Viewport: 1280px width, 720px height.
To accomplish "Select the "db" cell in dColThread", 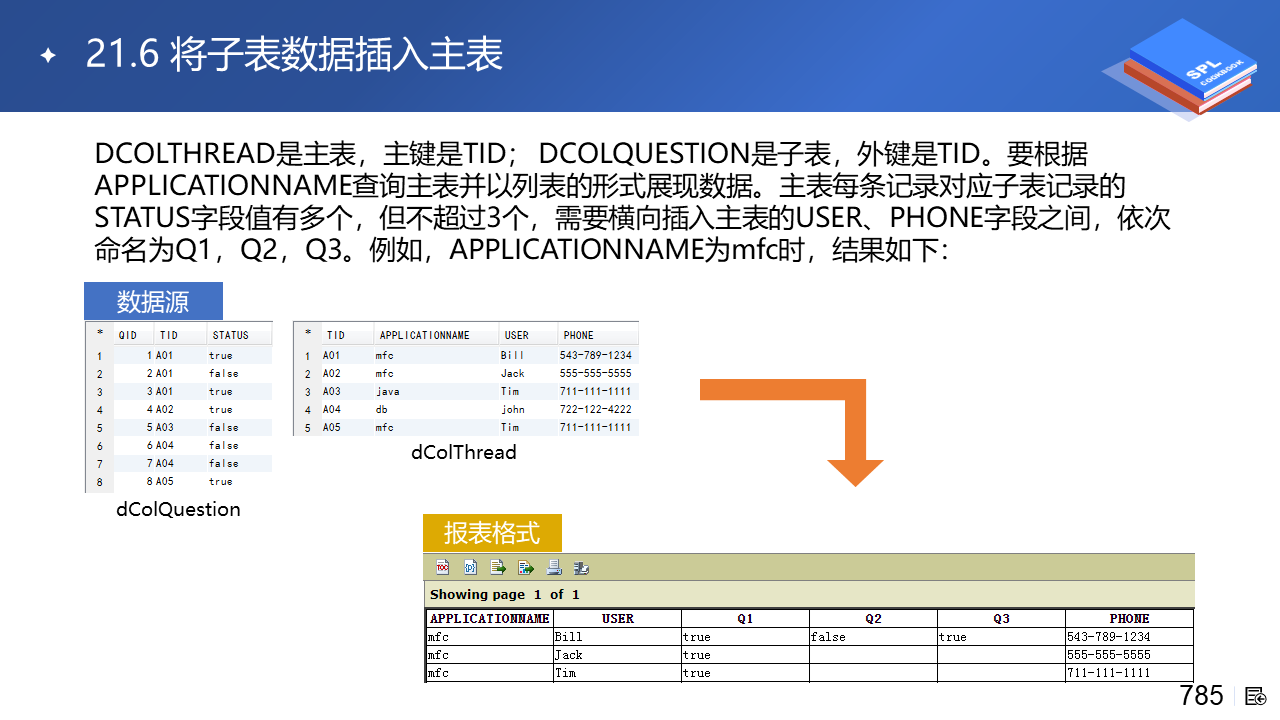I will [382, 409].
